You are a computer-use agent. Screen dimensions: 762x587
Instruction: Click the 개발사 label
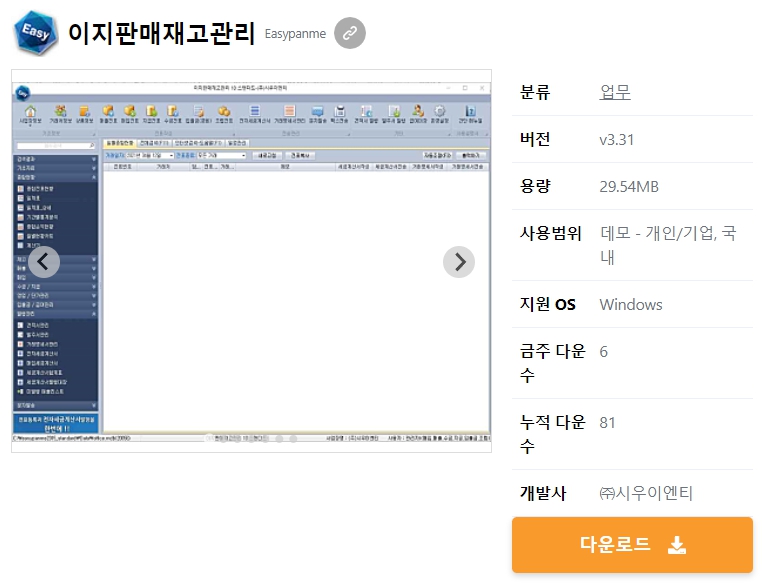point(543,493)
